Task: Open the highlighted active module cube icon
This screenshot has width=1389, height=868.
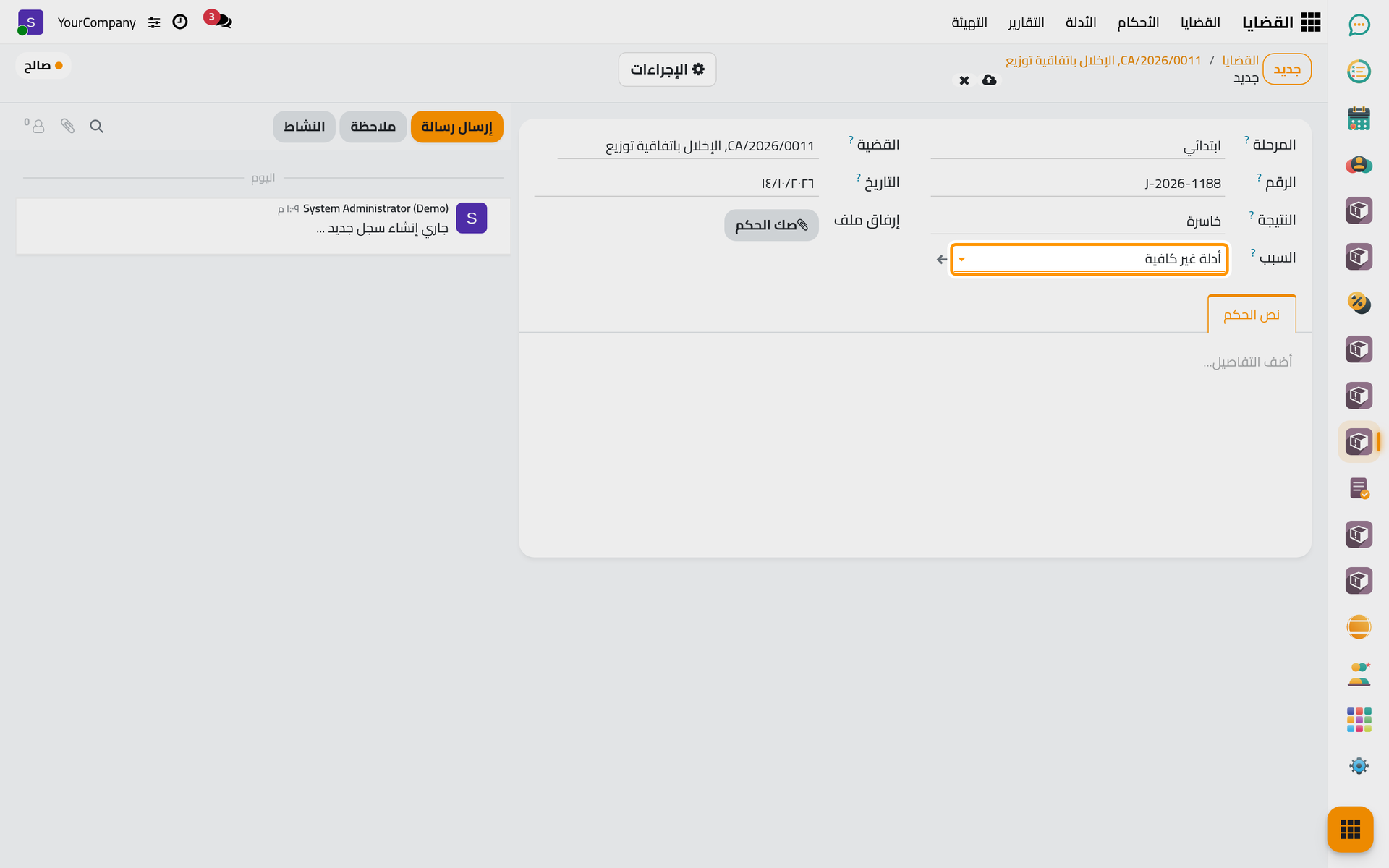Action: (x=1359, y=441)
